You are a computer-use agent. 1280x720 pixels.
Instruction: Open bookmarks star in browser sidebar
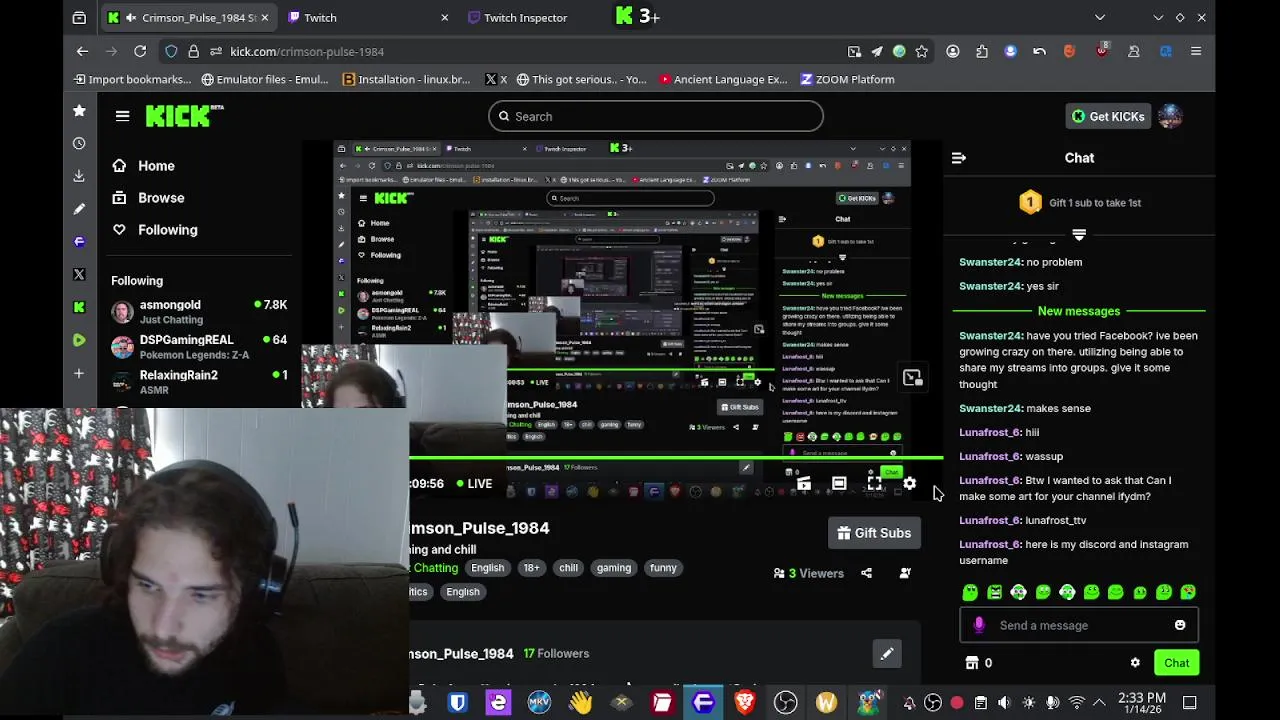(79, 111)
